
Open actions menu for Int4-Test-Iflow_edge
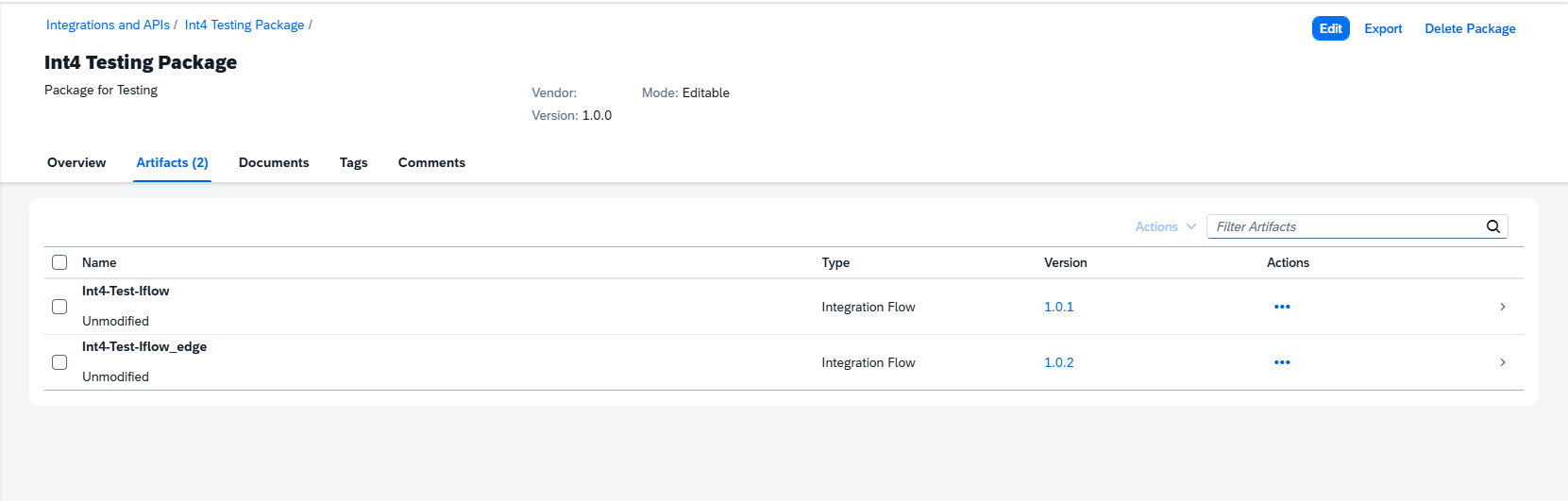point(1281,362)
